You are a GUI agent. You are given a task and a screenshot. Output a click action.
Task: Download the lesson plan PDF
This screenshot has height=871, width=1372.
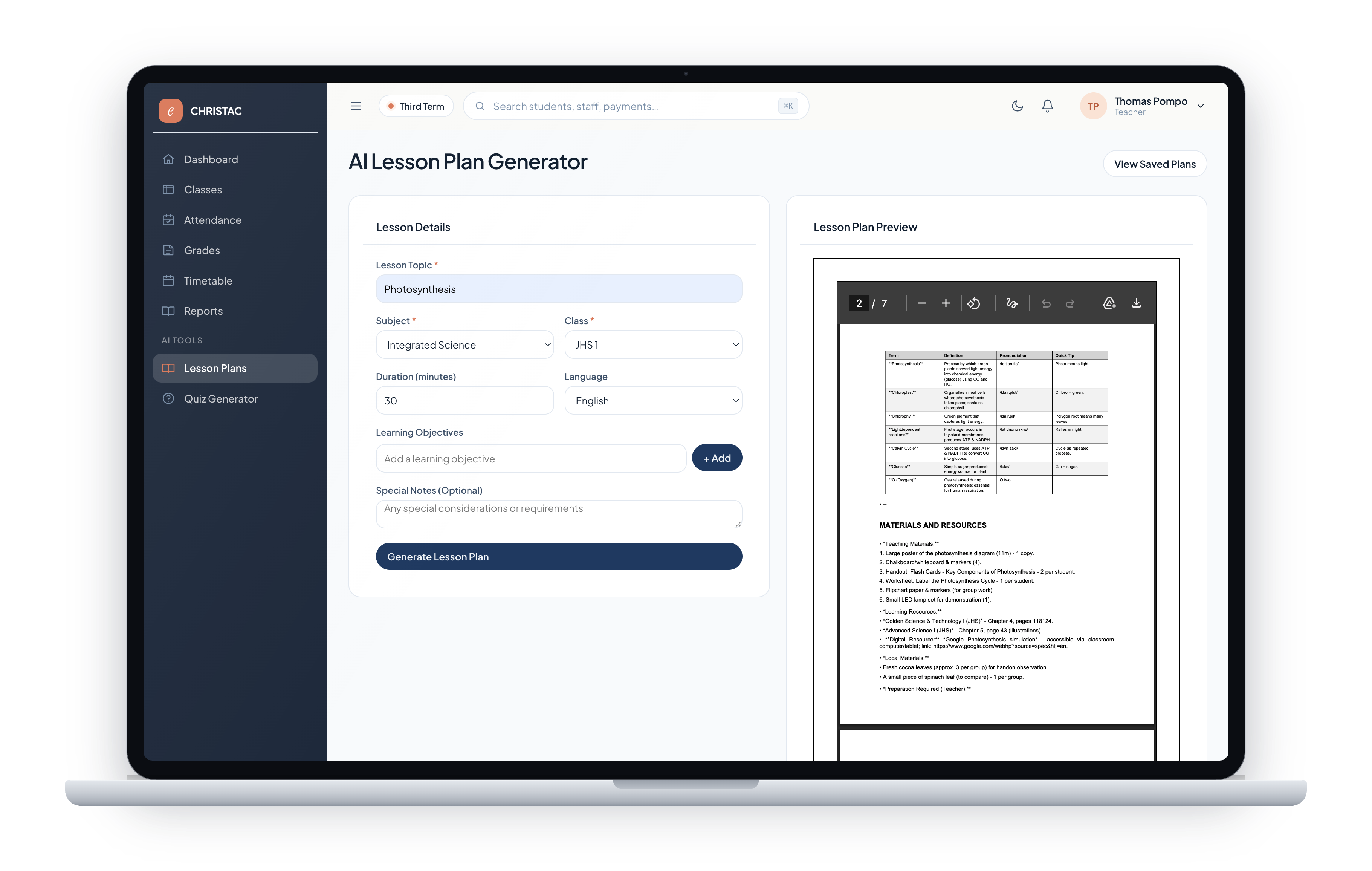(1136, 303)
